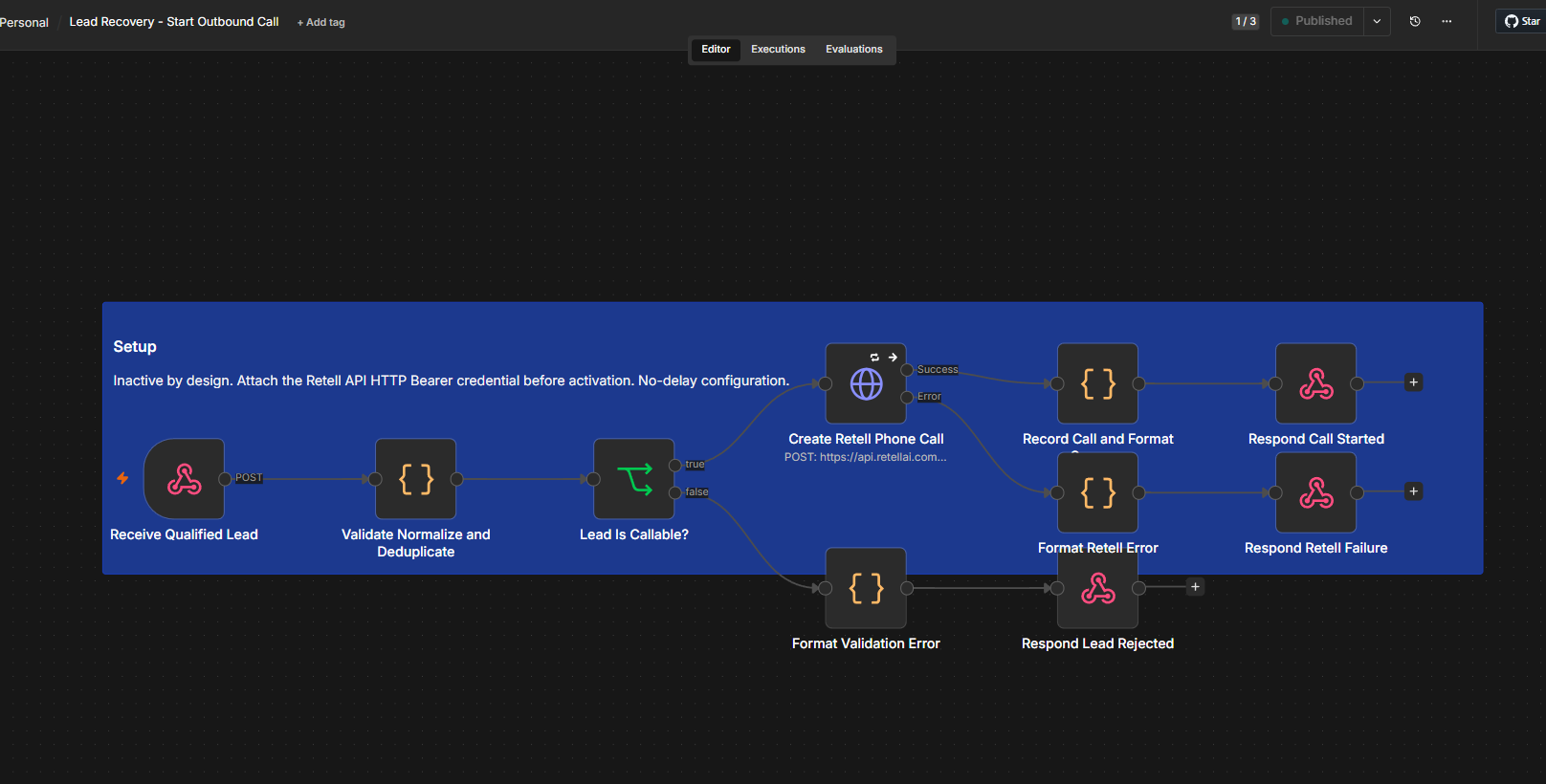Viewport: 1546px width, 784px height.
Task: Click the 'Receive Qualified Lead' label
Action: [184, 534]
